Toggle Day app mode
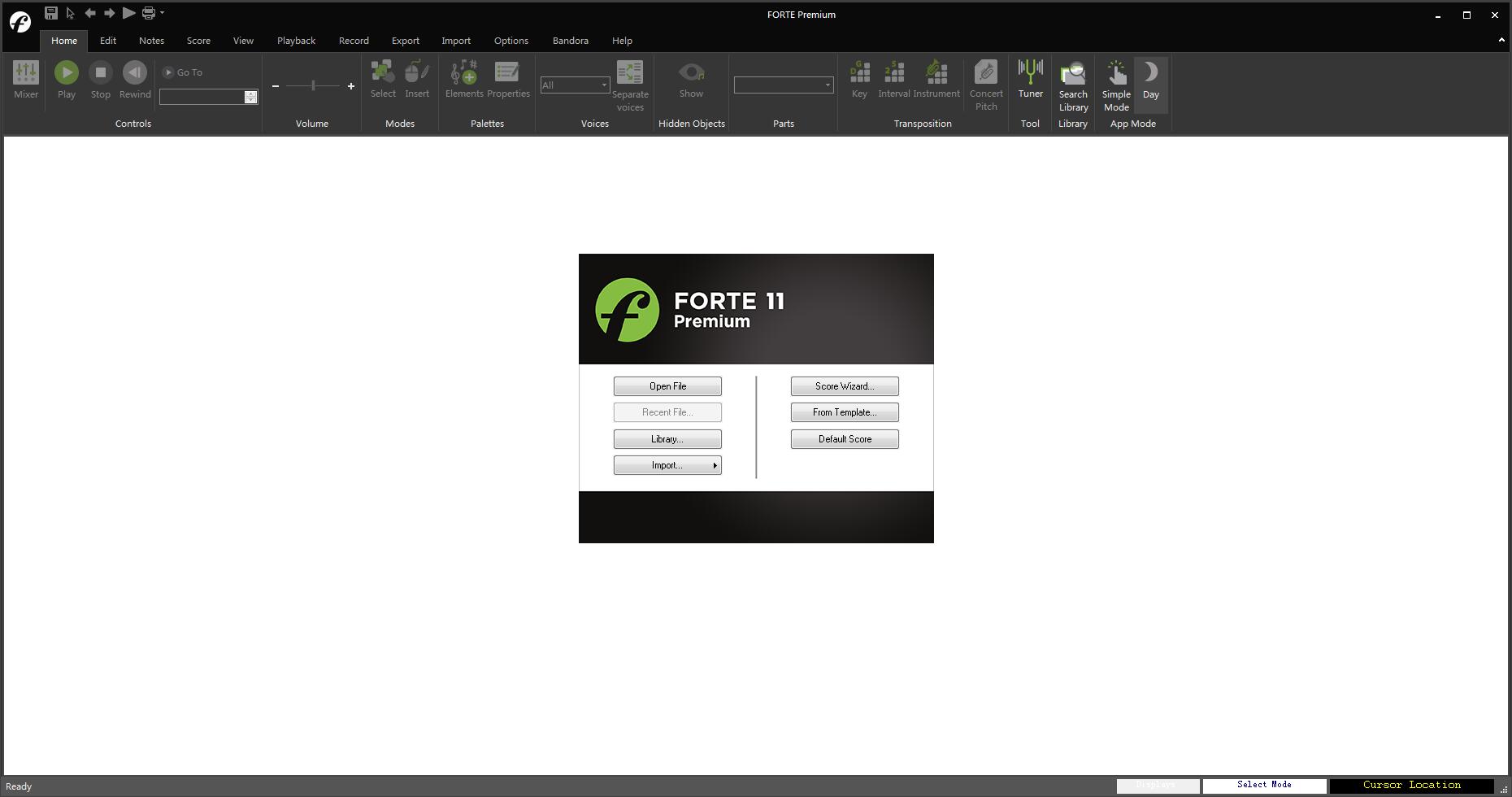 point(1150,80)
